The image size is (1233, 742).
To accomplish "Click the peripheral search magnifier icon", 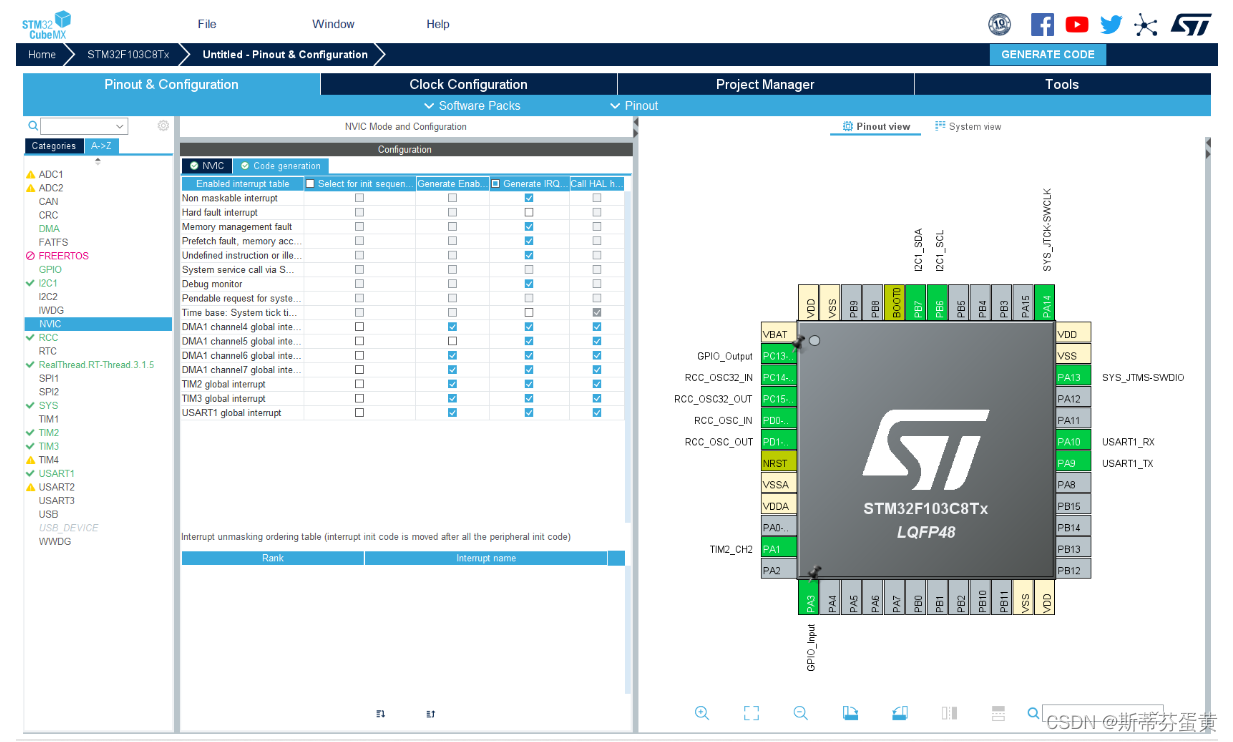I will click(x=33, y=126).
